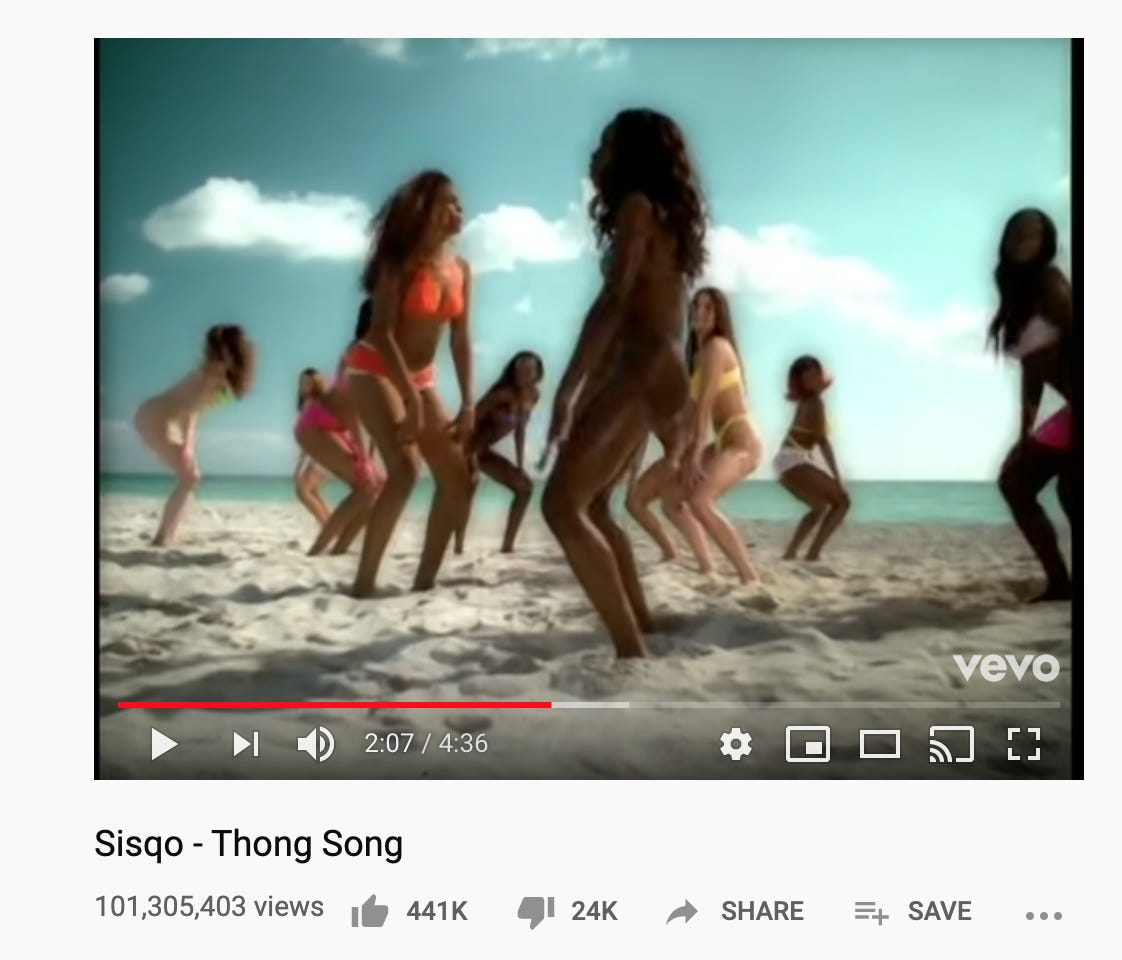Click the share arrow icon
Screen dimensions: 1122x960
[681, 911]
